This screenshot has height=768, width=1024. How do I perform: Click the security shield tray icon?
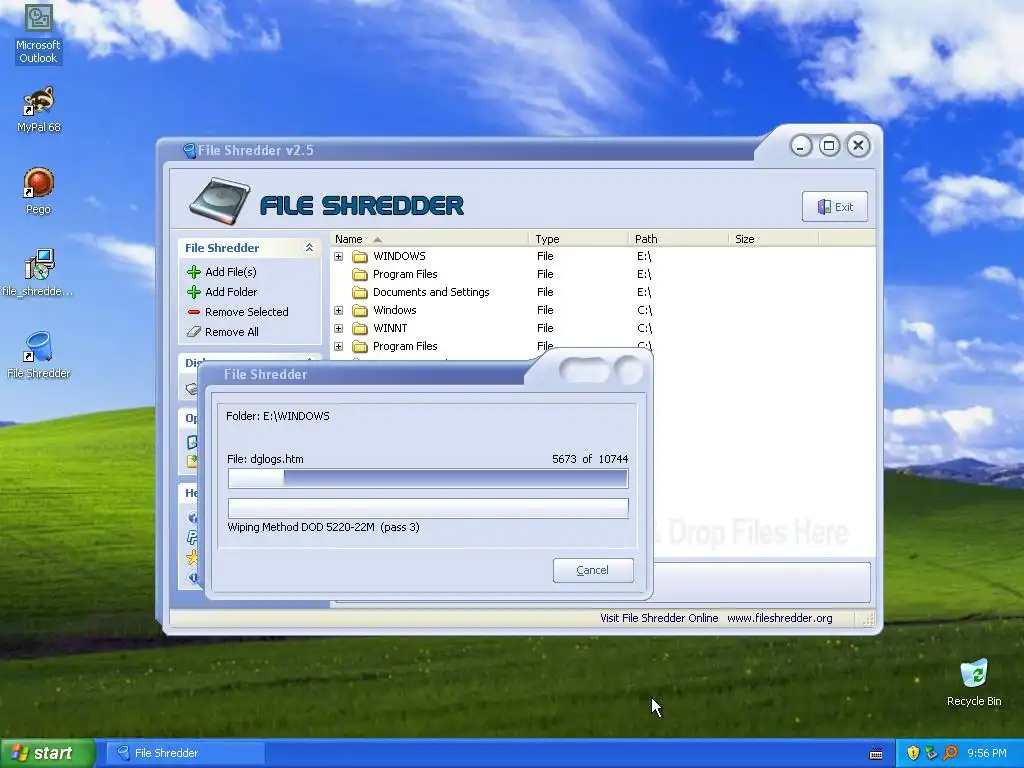(x=913, y=753)
